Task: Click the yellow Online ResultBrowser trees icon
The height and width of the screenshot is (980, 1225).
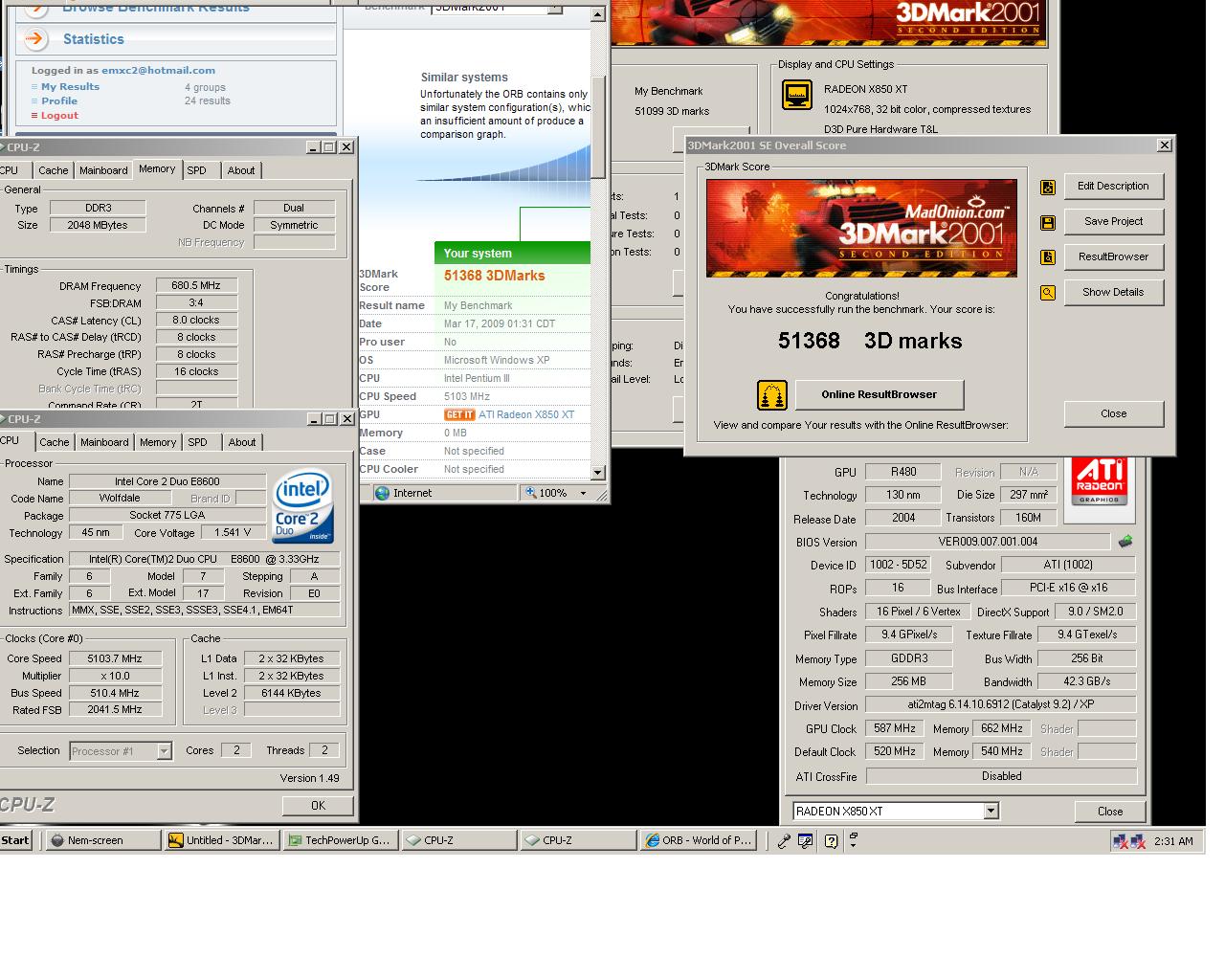Action: [x=772, y=394]
